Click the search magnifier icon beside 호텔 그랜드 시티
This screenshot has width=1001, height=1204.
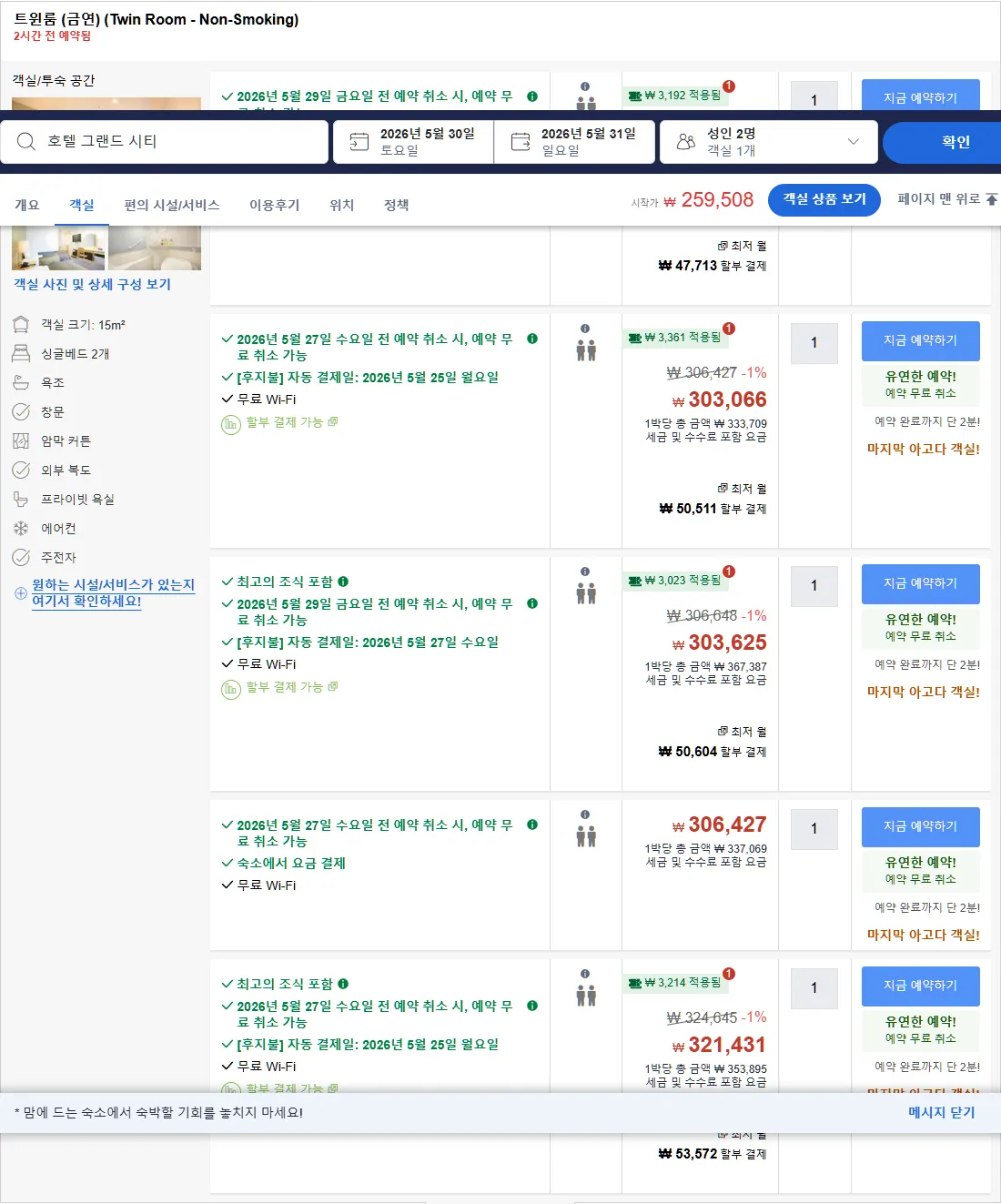point(26,141)
